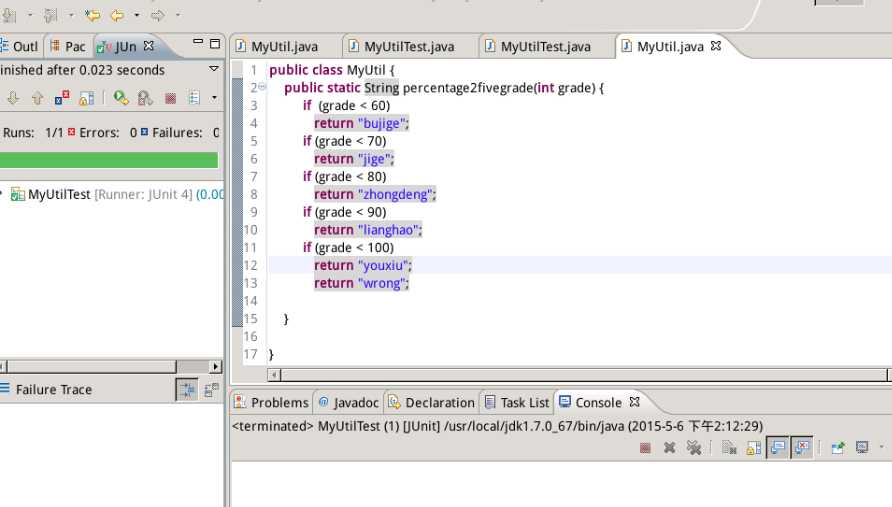Click the string "youxiu" on line 12
This screenshot has height=507, width=892.
pyautogui.click(x=383, y=265)
